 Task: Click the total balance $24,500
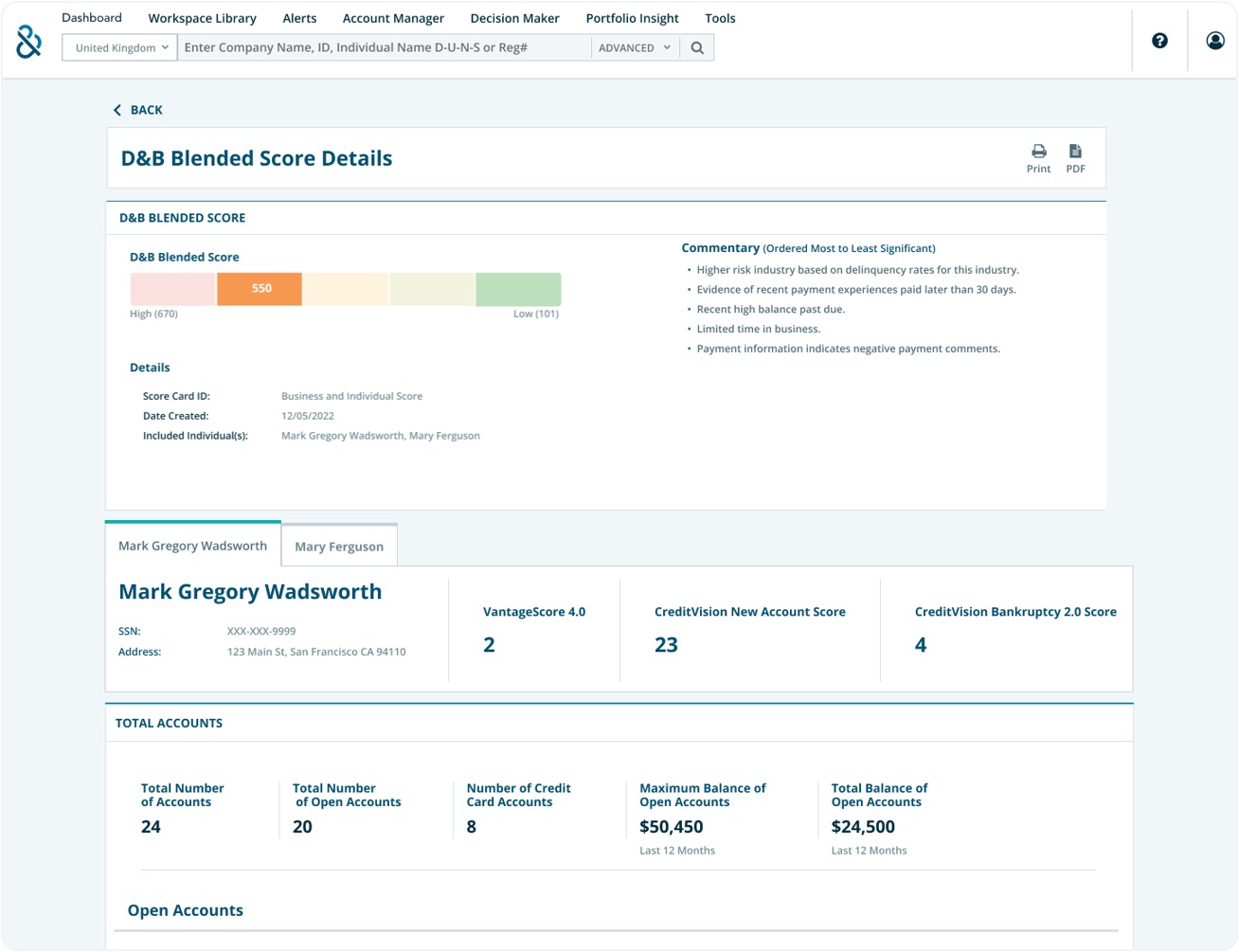[863, 827]
